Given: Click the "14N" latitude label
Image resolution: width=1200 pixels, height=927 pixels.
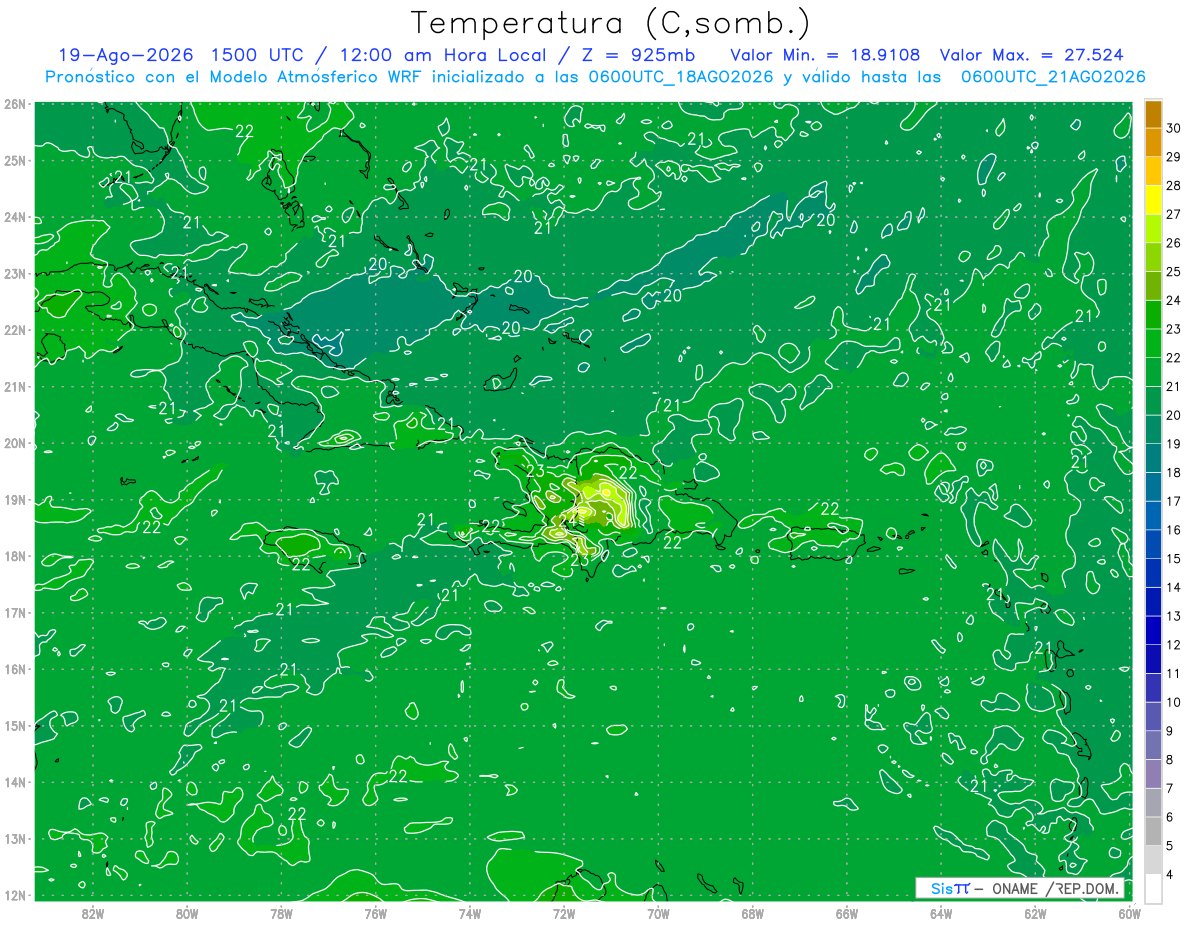Looking at the screenshot, I should point(15,782).
